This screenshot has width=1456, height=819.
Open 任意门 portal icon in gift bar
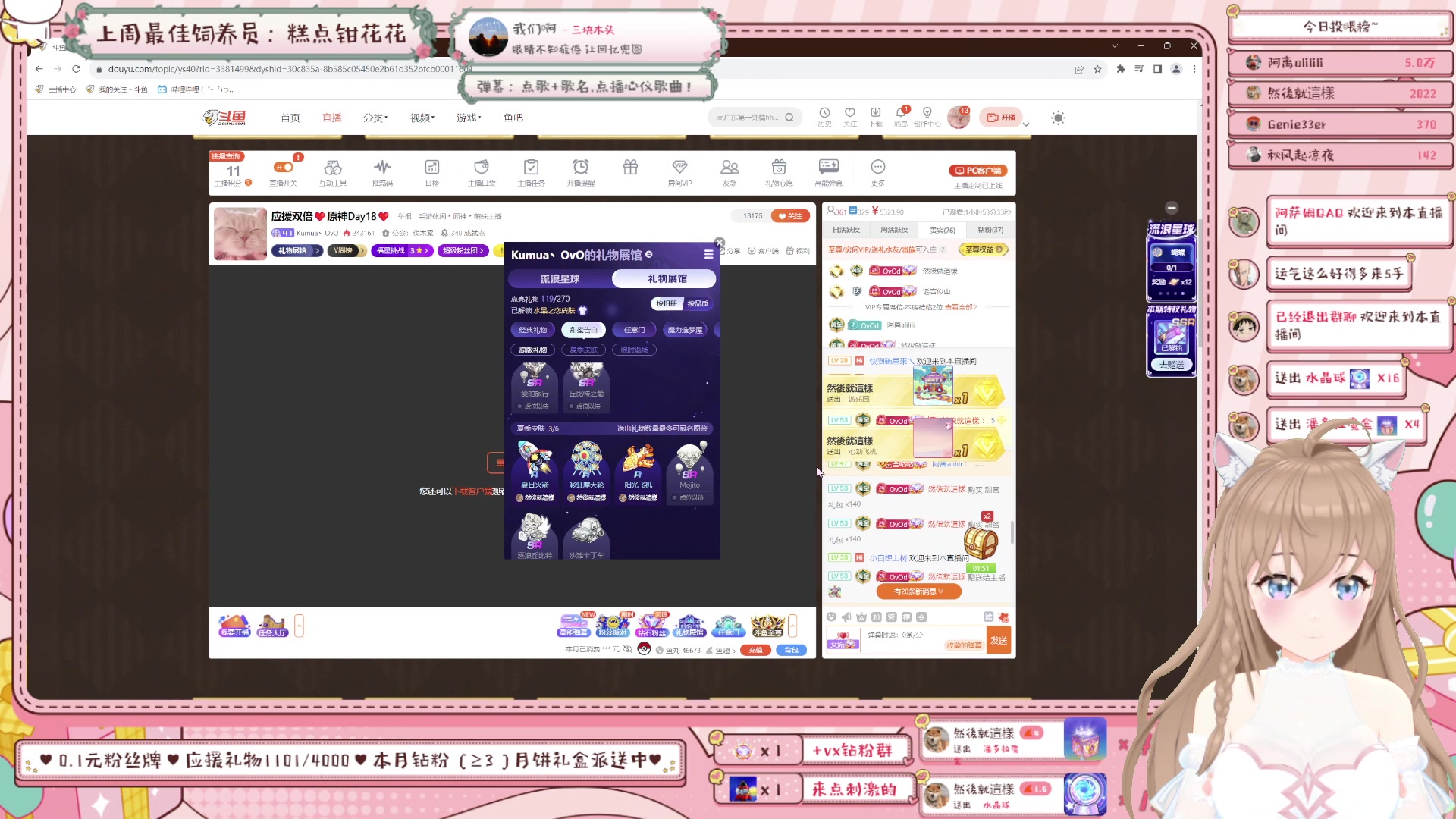[x=728, y=626]
